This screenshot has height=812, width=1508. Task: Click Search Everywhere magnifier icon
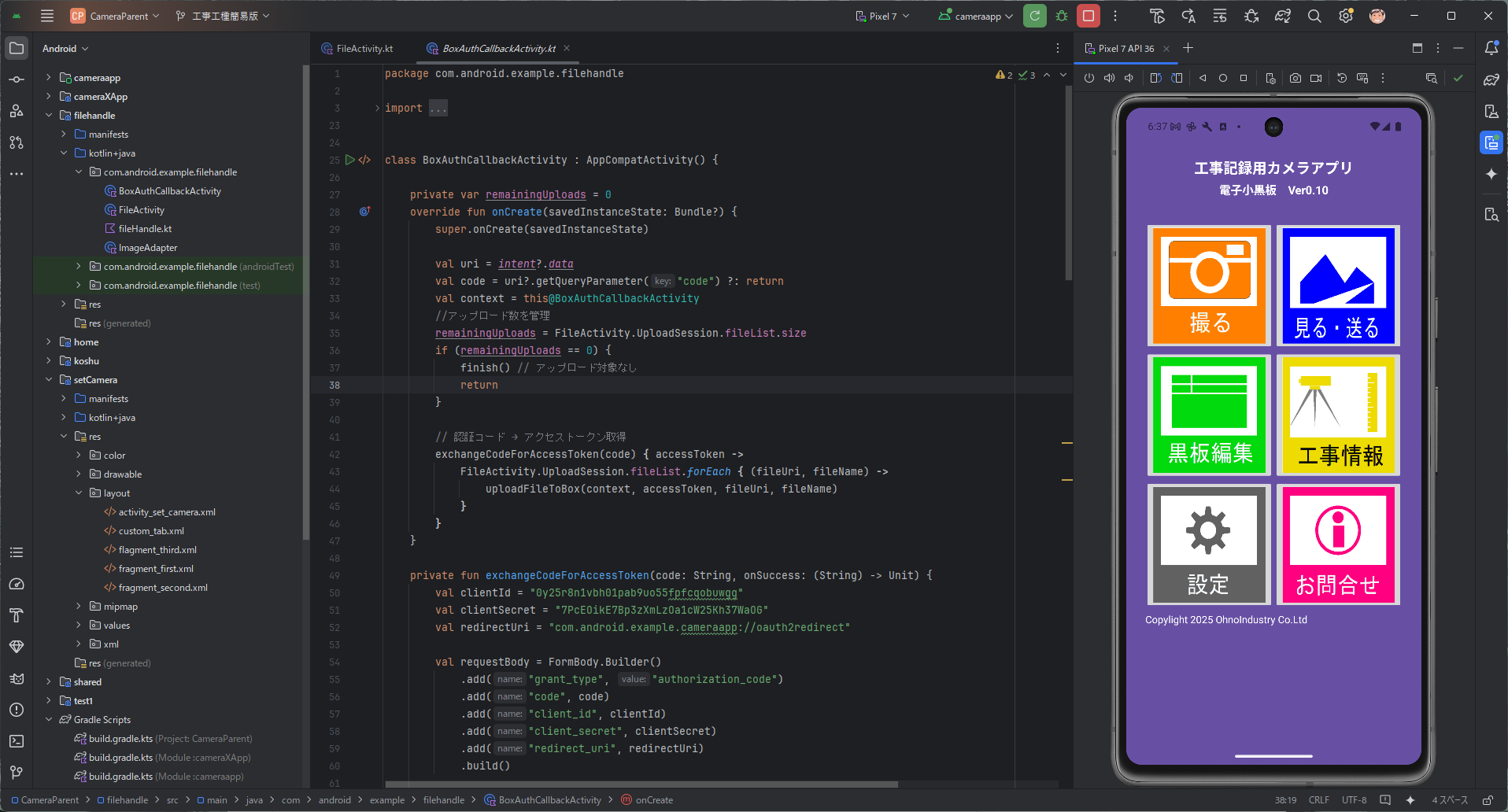(x=1314, y=16)
